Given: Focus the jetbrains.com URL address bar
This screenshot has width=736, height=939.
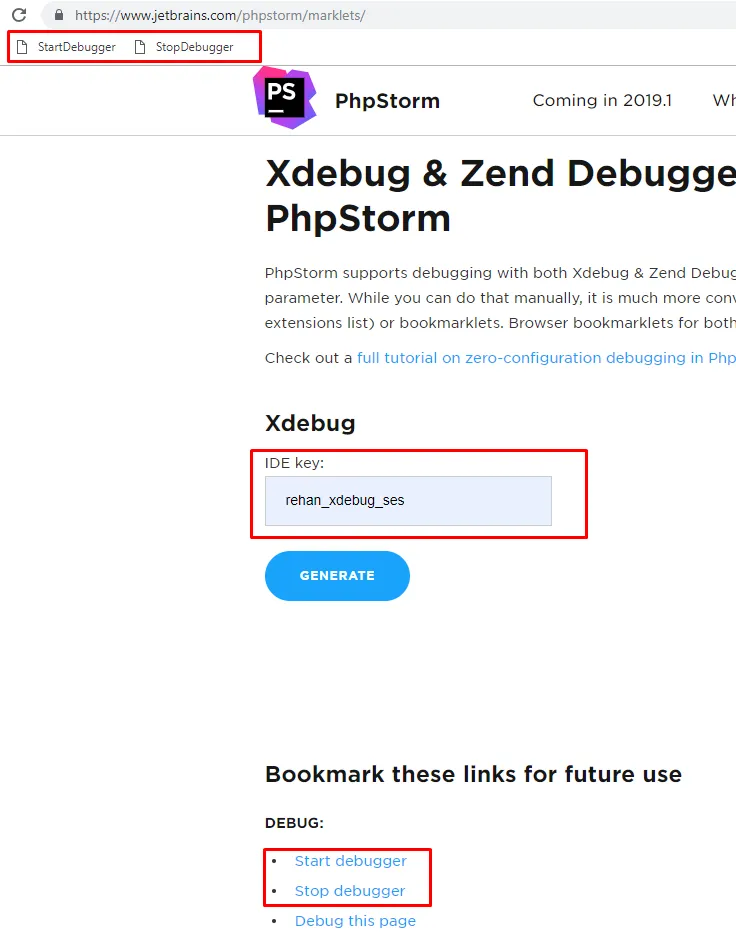Looking at the screenshot, I should click(300, 16).
